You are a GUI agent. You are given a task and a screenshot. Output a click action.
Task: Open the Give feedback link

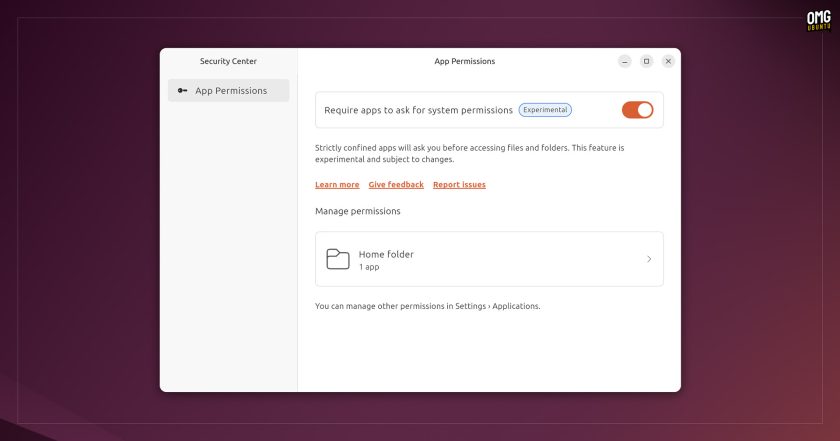pyautogui.click(x=396, y=184)
